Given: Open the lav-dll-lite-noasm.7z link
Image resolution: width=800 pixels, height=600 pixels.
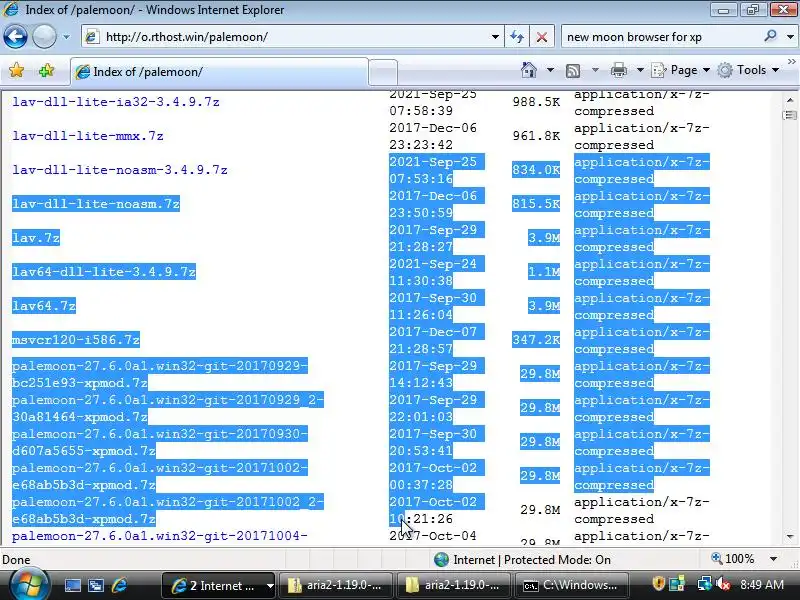Looking at the screenshot, I should point(96,204).
